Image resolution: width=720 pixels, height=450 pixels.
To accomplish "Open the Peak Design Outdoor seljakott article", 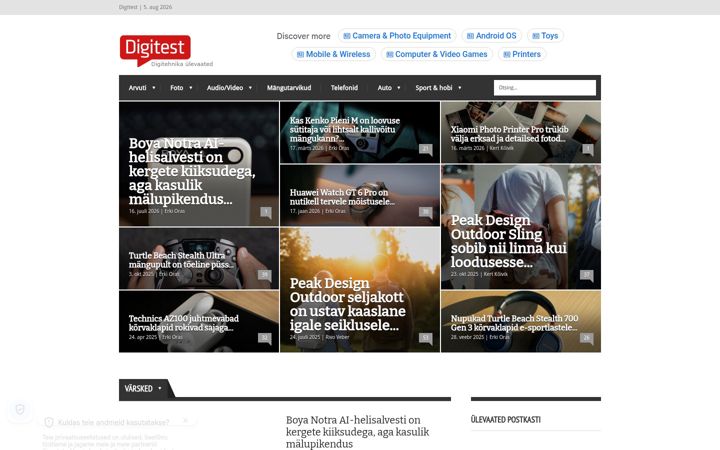I will 348,304.
